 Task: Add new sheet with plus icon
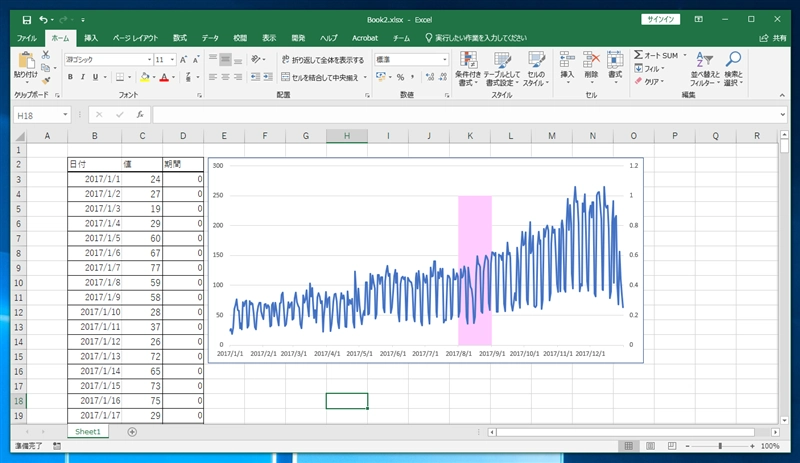[x=132, y=432]
